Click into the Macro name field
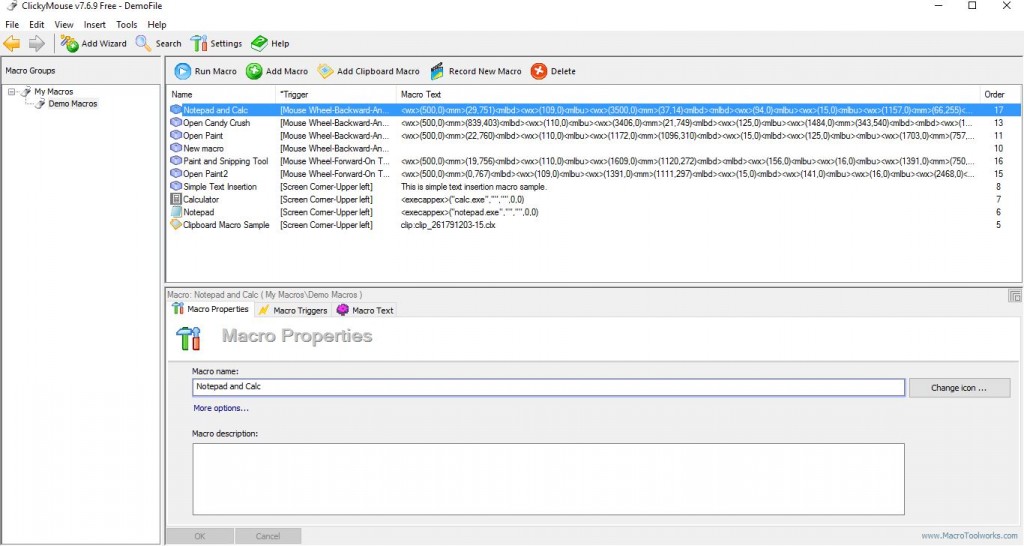The width and height of the screenshot is (1024, 546). (549, 387)
